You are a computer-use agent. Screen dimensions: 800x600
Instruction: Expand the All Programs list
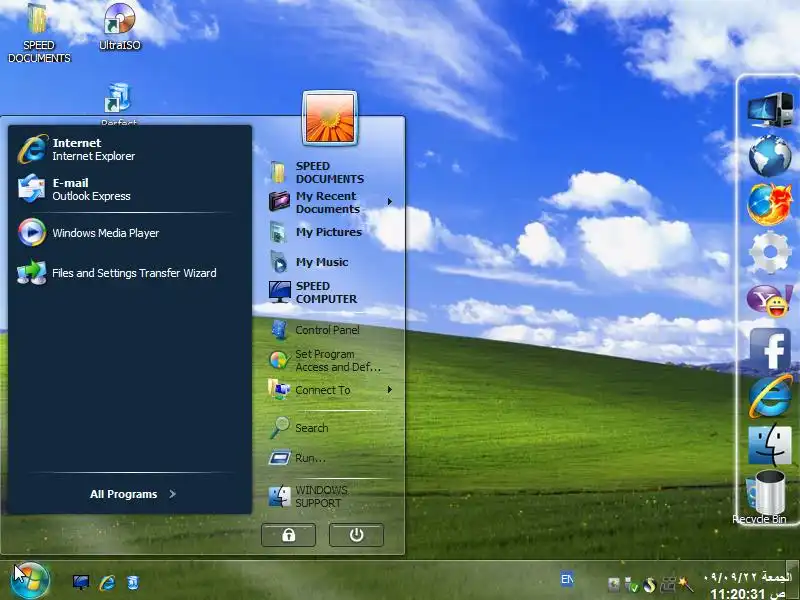[x=133, y=494]
